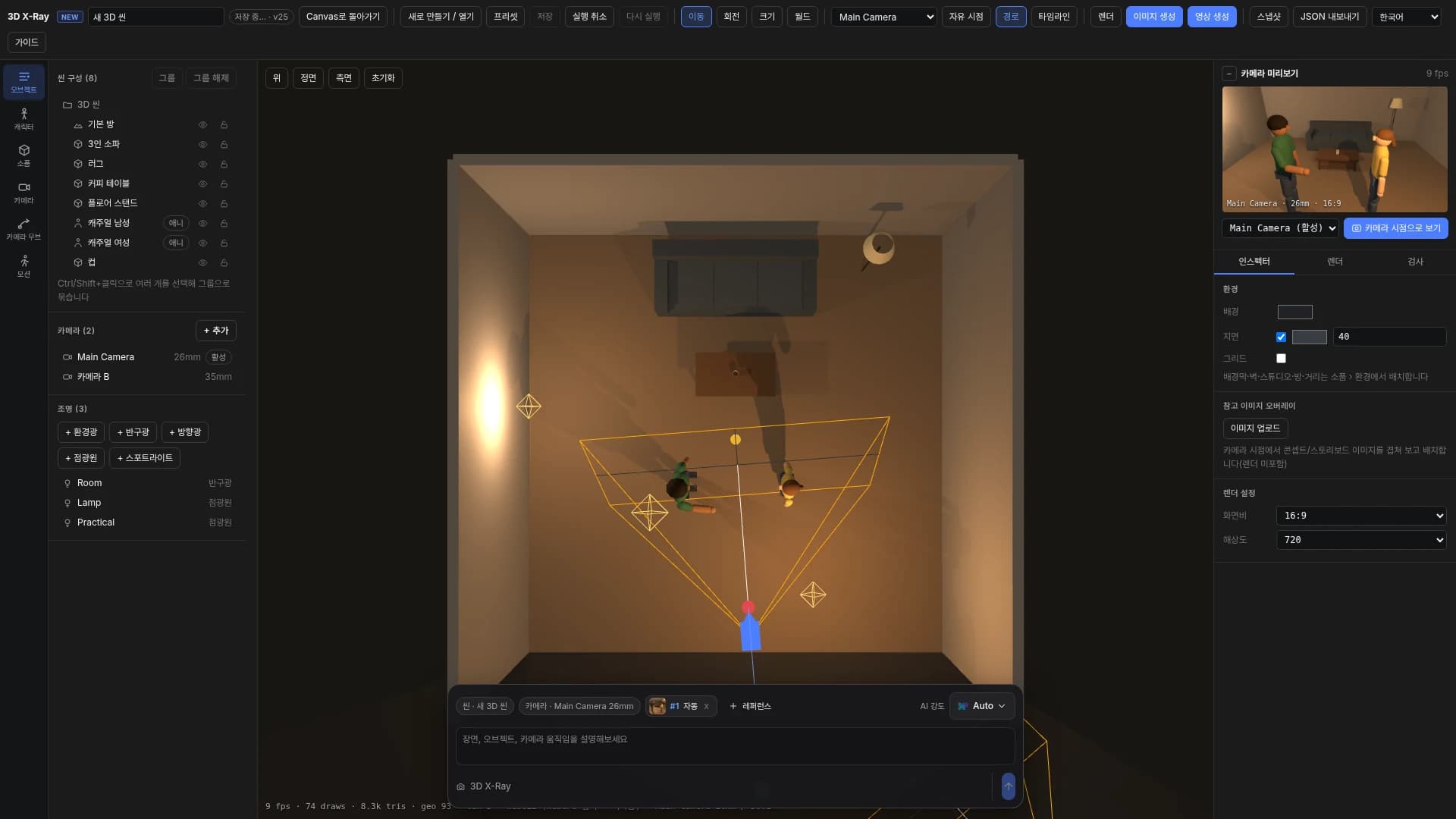Click the send arrow in prompt box
1456x819 pixels.
[1008, 786]
